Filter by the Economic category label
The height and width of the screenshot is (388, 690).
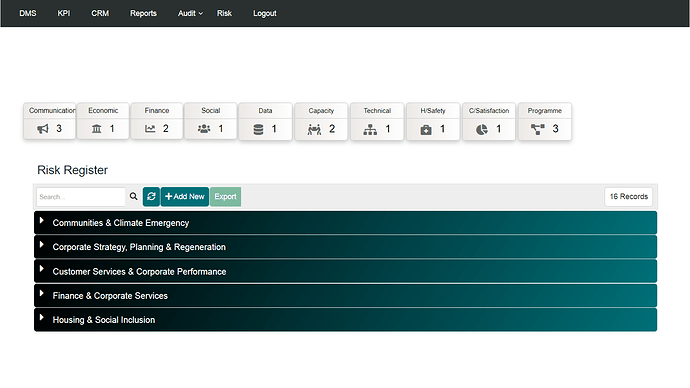coord(103,110)
